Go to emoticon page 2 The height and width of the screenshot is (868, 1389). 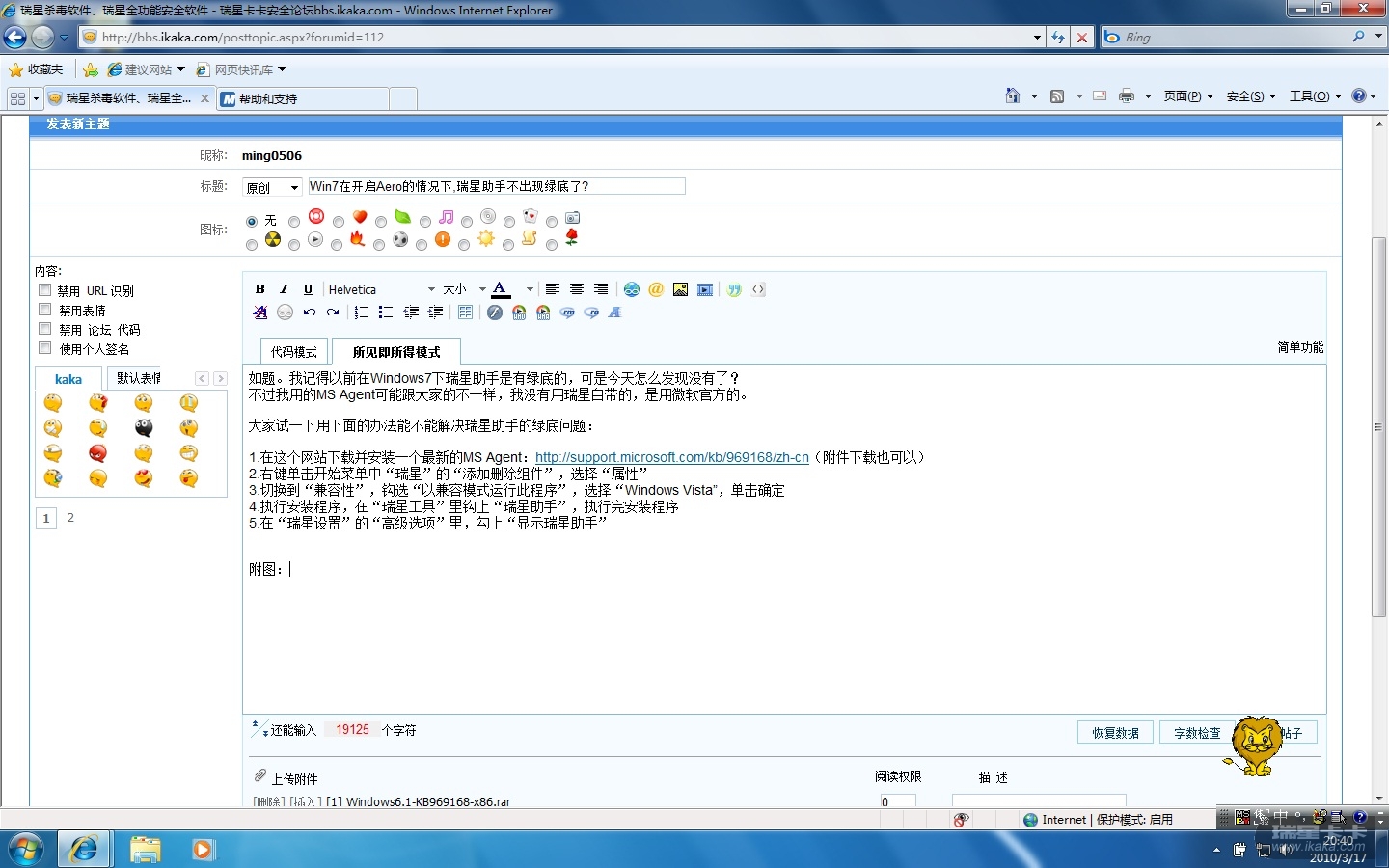tap(70, 518)
